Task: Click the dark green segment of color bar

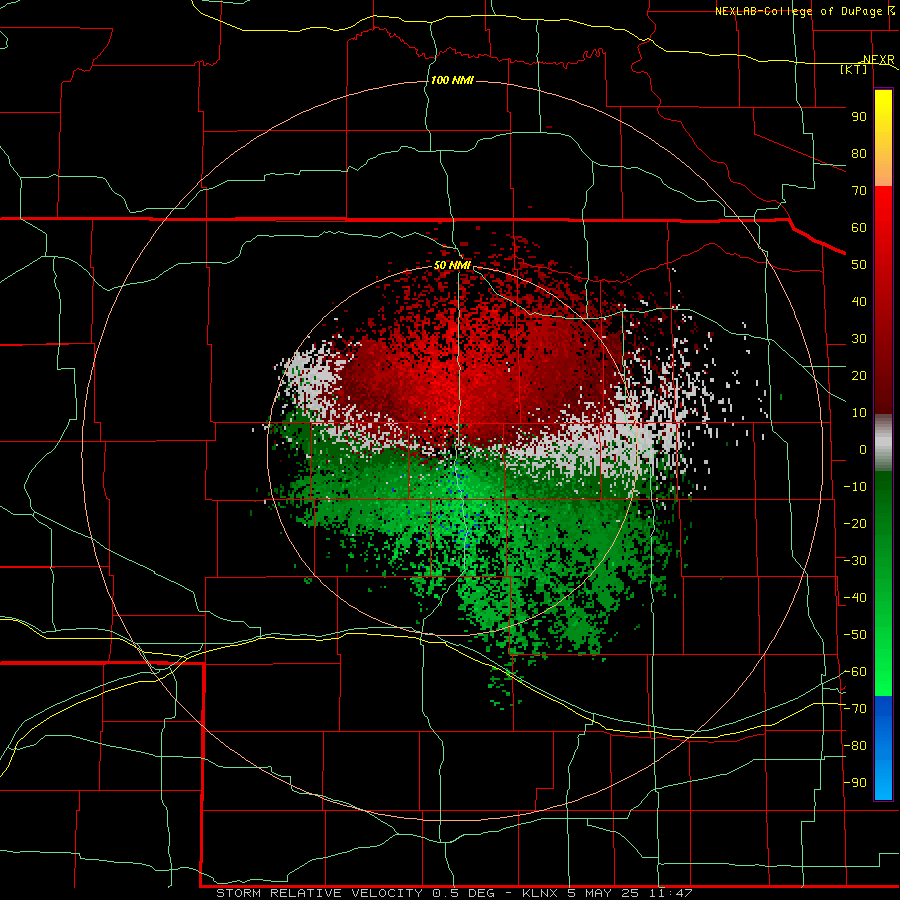Action: tap(883, 505)
